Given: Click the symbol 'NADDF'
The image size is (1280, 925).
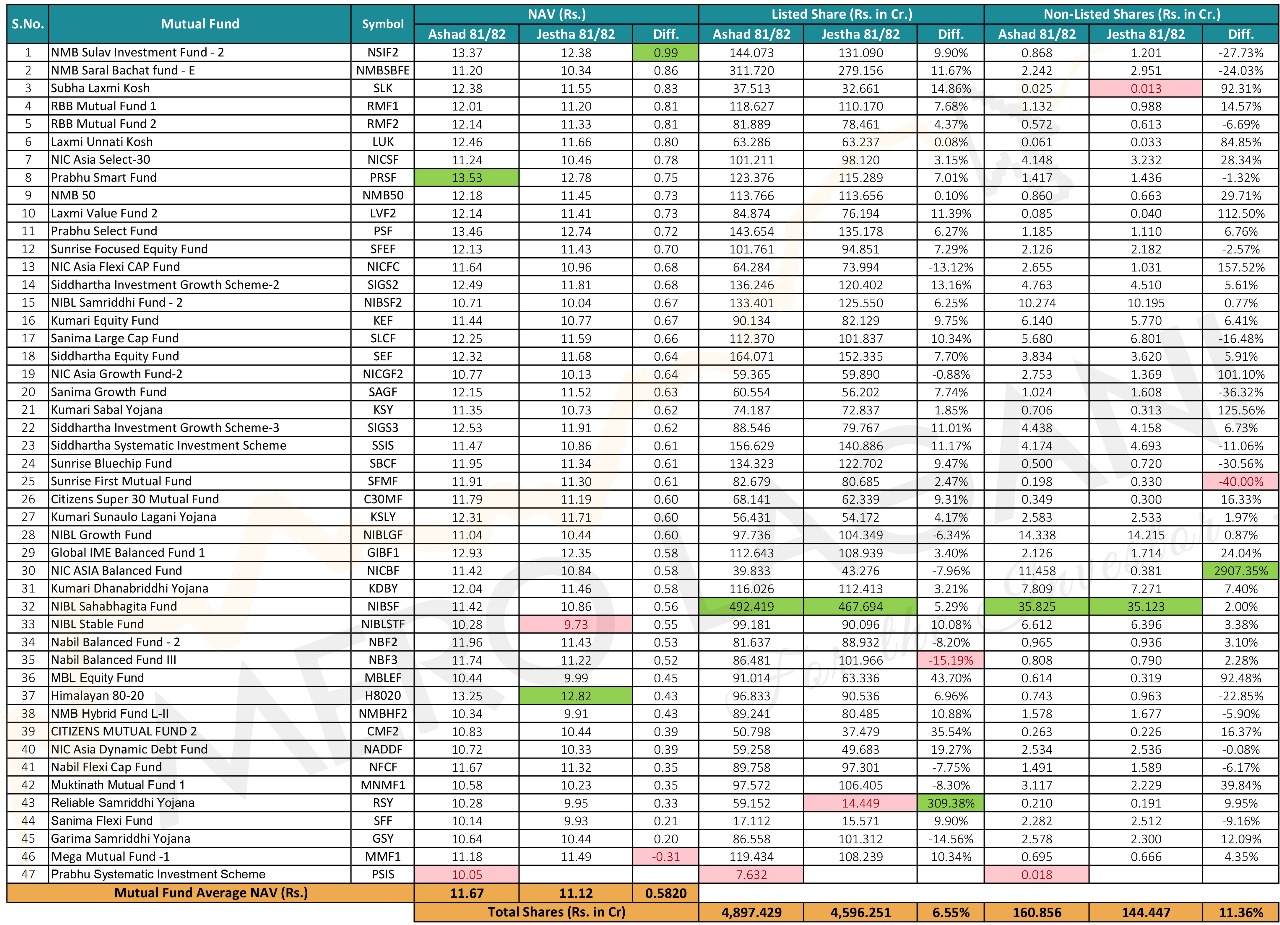Looking at the screenshot, I should coord(383,750).
